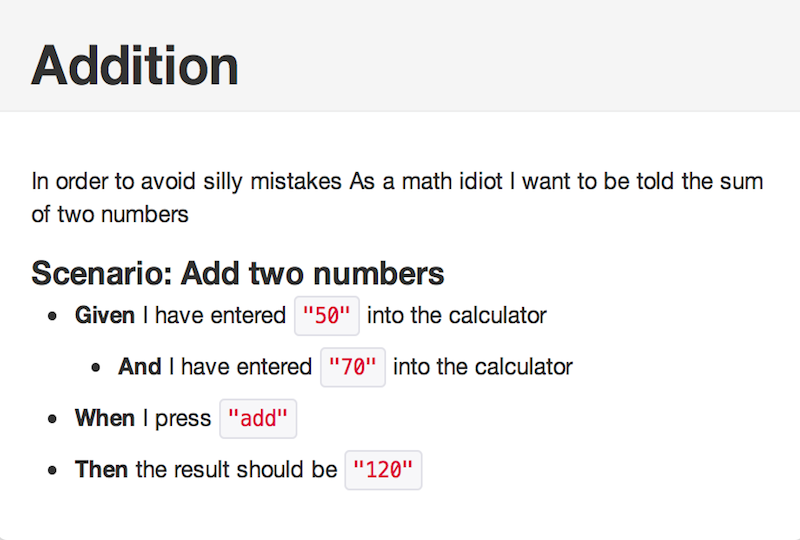Click the bold Given keyword
The width and height of the screenshot is (800, 540).
(x=105, y=315)
